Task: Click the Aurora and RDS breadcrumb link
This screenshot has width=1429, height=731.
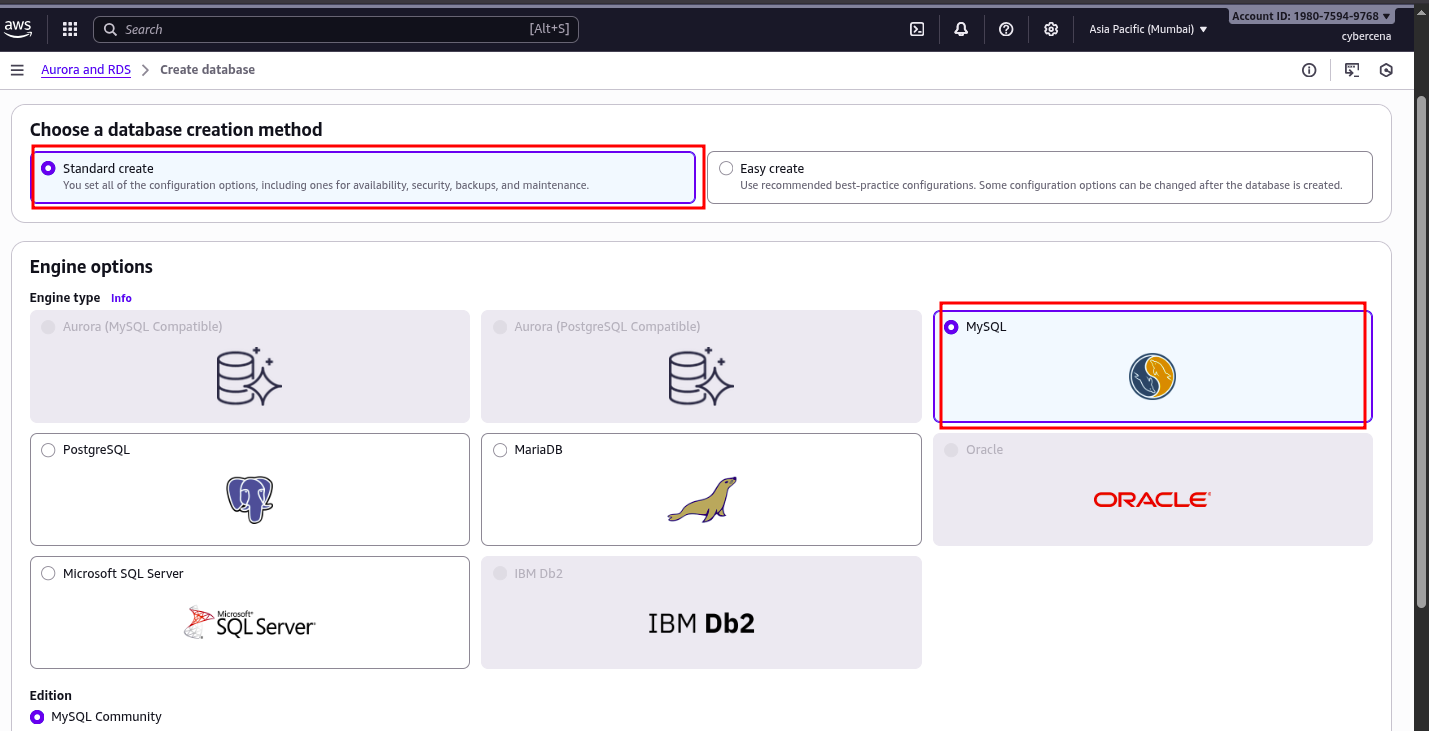Action: pos(86,70)
